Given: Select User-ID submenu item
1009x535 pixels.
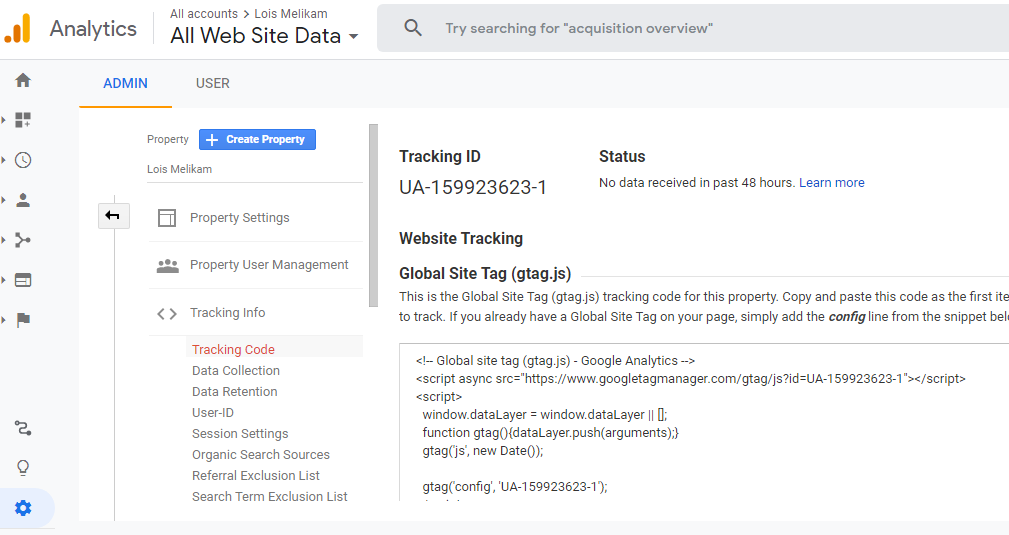Looking at the screenshot, I should pos(212,413).
